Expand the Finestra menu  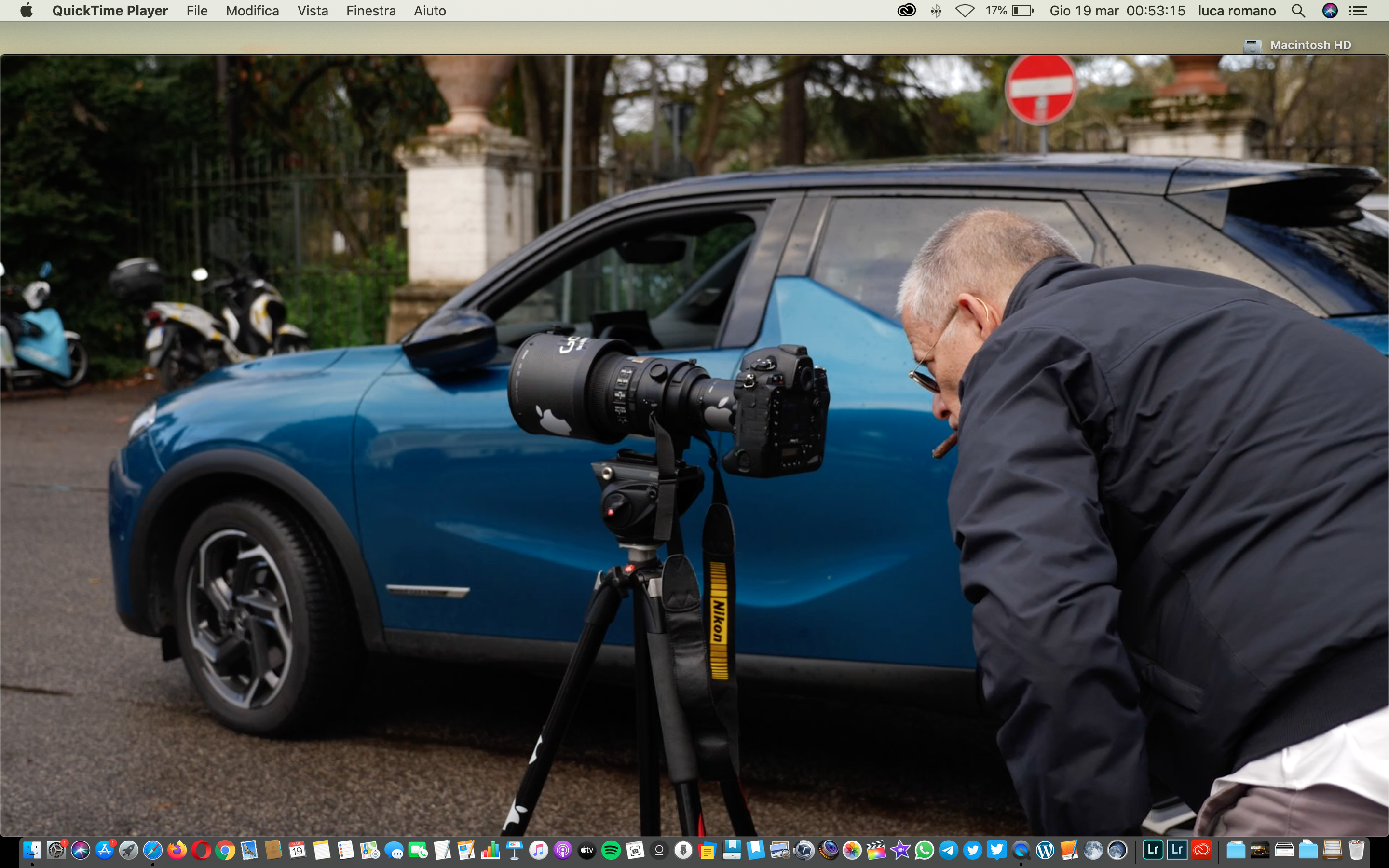coord(371,11)
